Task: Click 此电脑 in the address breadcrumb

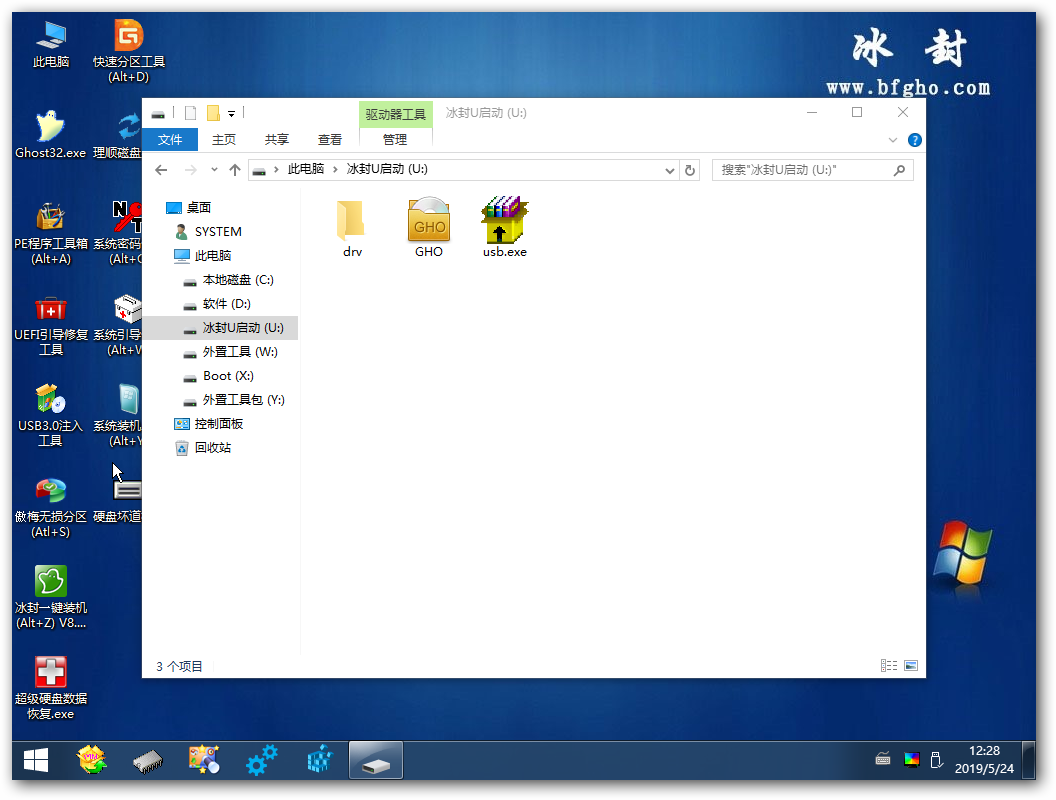Action: (x=306, y=169)
